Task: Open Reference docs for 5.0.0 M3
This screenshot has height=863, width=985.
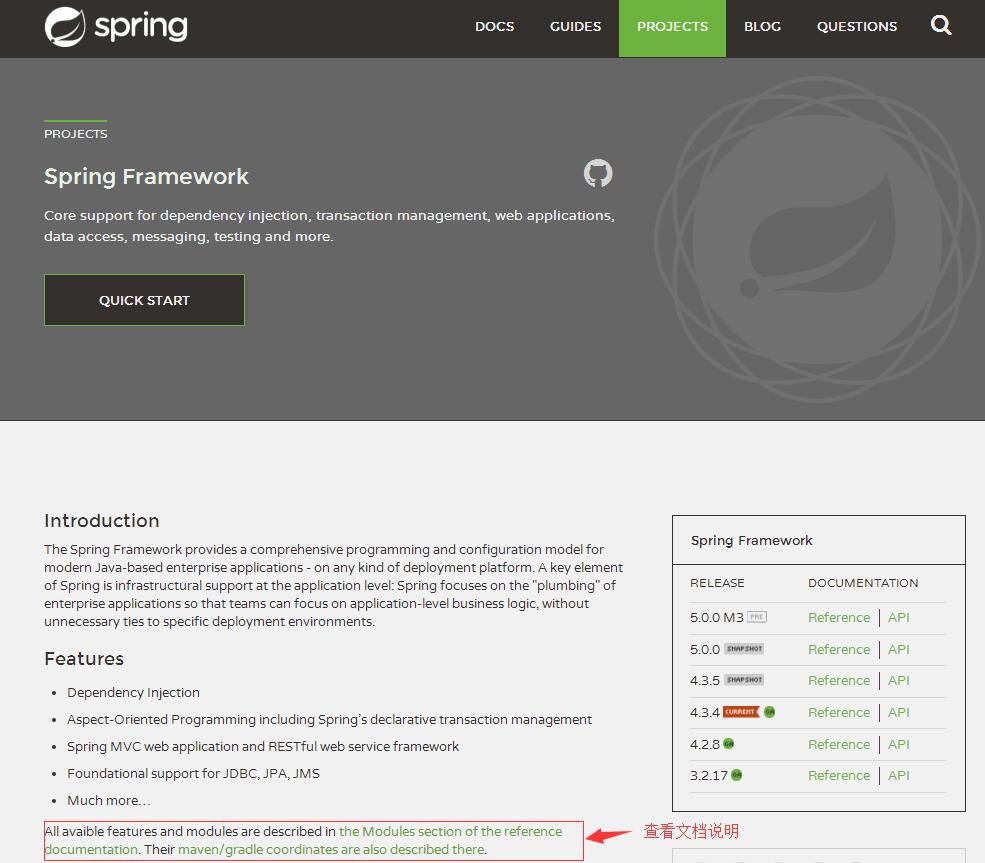Action: [x=839, y=617]
